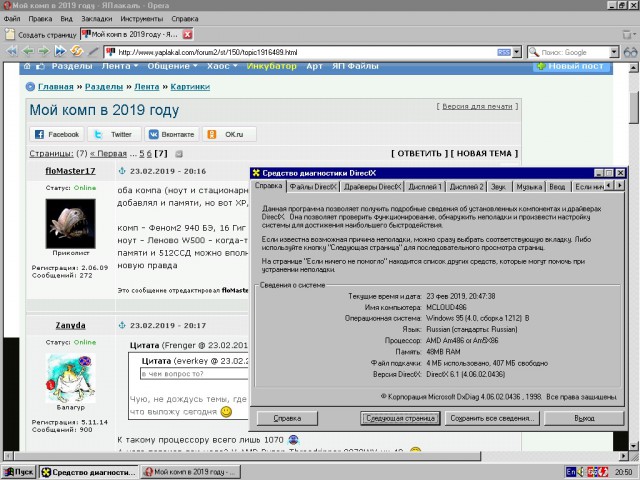The height and width of the screenshot is (480, 640).
Task: Click the Сохранить все сведения button
Action: (x=492, y=418)
